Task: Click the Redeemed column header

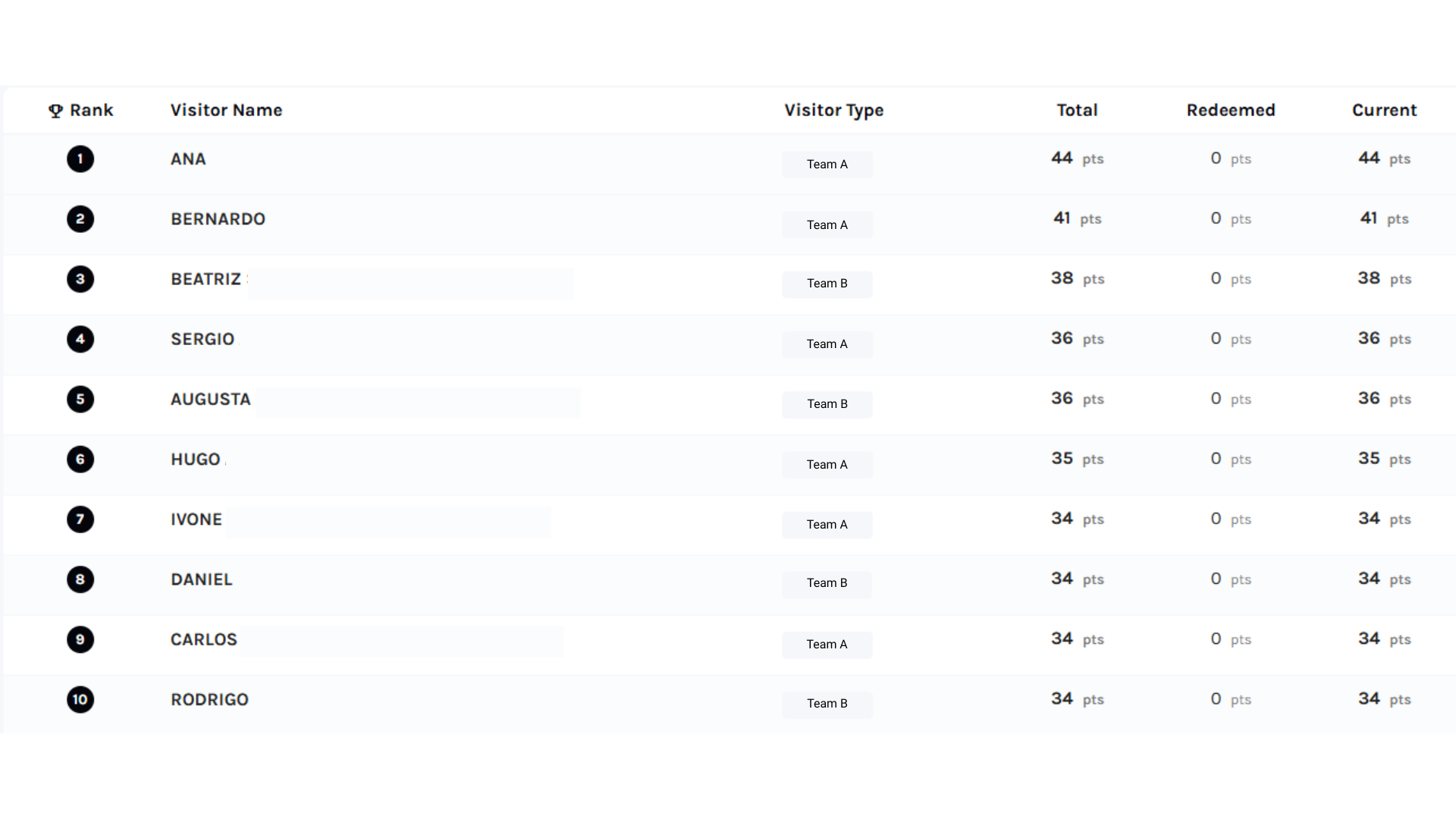Action: point(1231,110)
